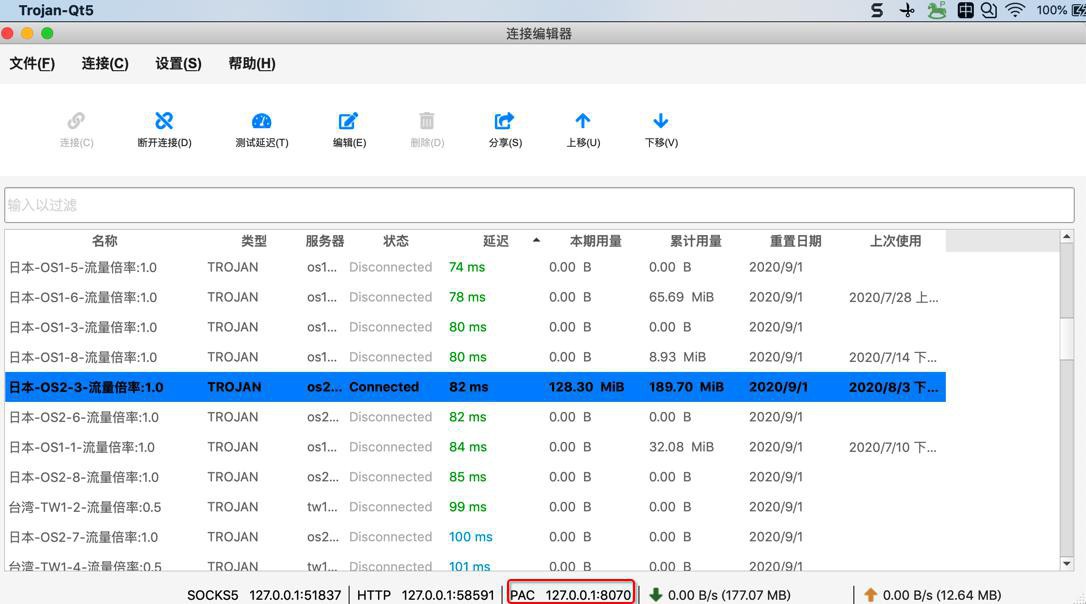Viewport: 1086px width, 604px height.
Task: Click the filter input field 输入以过滤
Action: pos(539,205)
